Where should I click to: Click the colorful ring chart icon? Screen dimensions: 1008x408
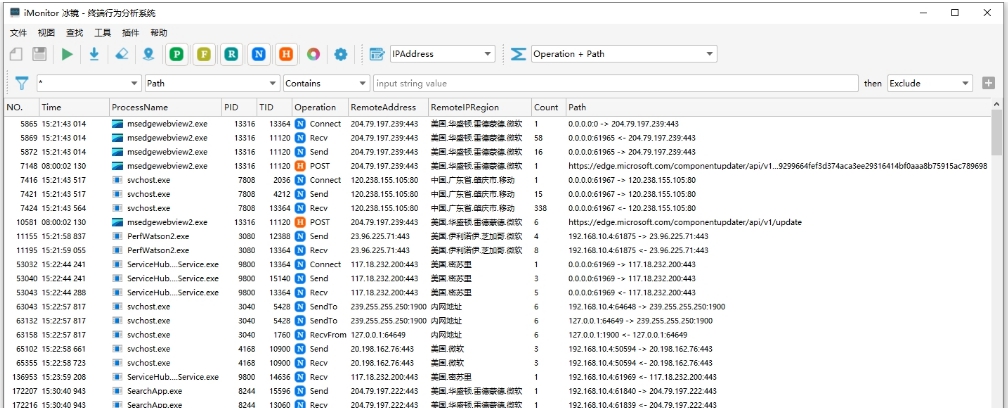(x=313, y=54)
